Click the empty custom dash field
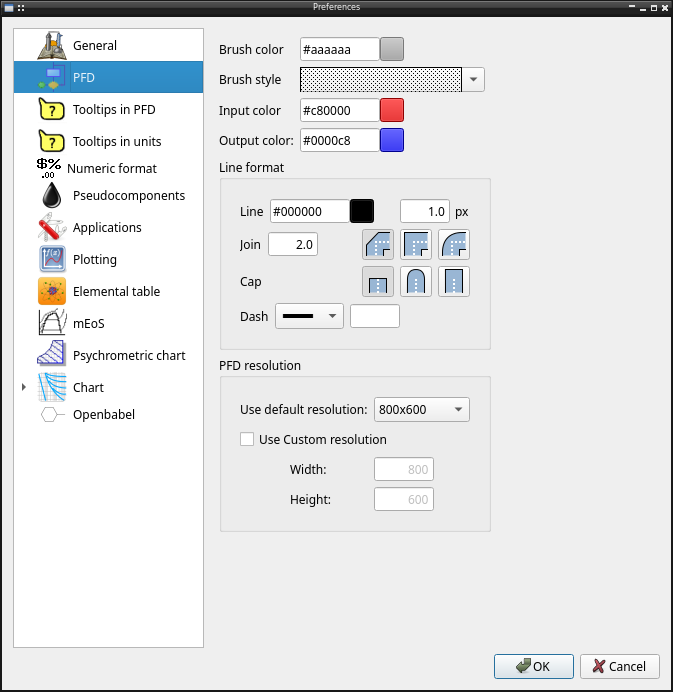Viewport: 673px width, 692px height. point(375,316)
